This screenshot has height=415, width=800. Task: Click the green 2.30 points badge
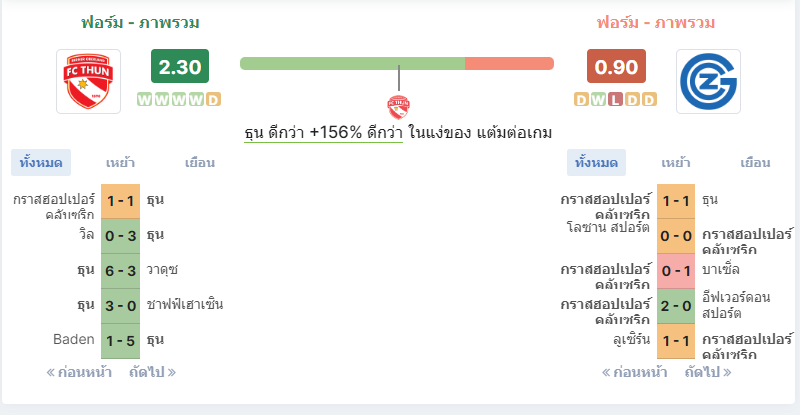(x=180, y=66)
